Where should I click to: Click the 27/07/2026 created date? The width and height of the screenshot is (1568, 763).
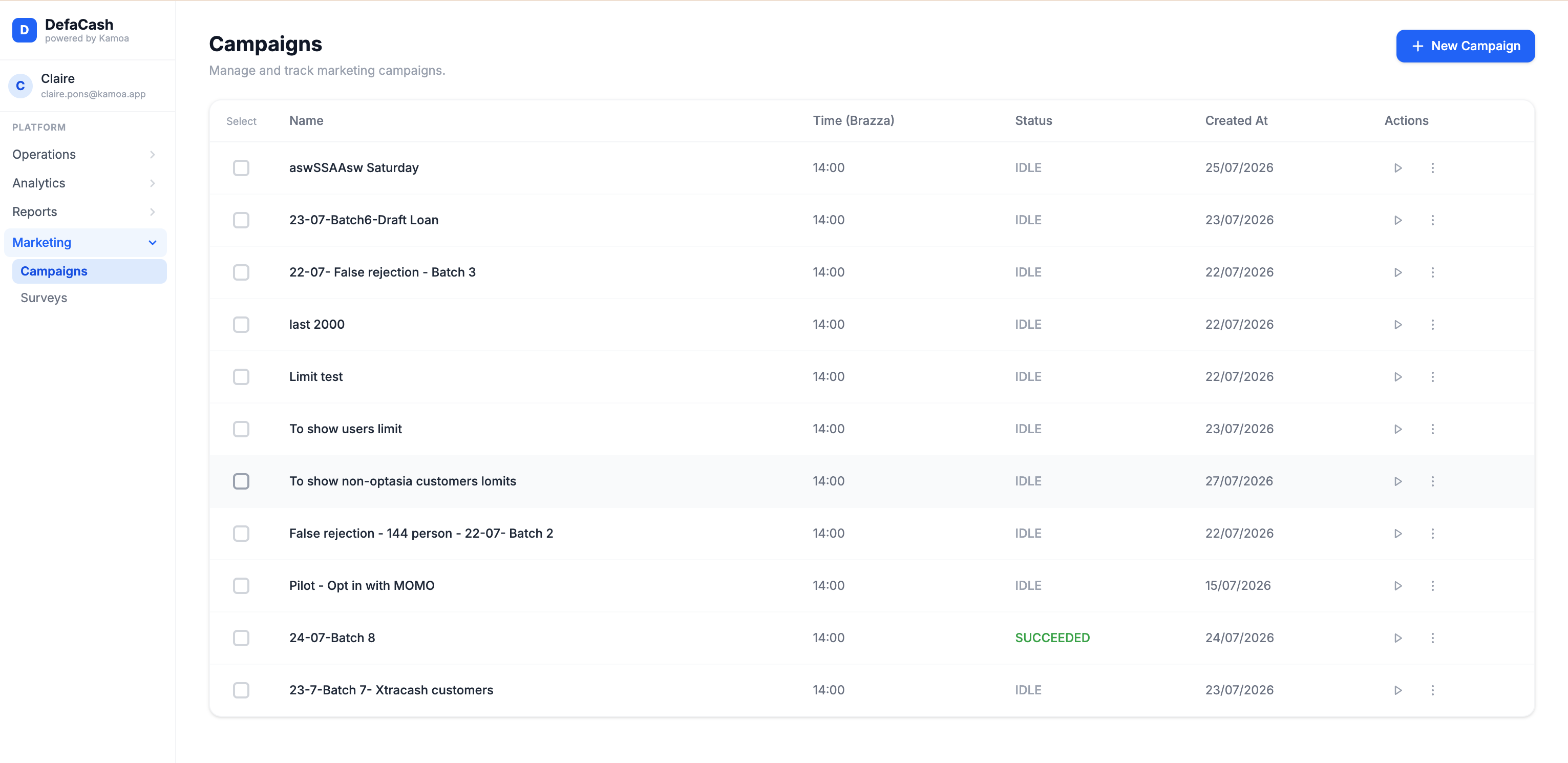tap(1239, 481)
